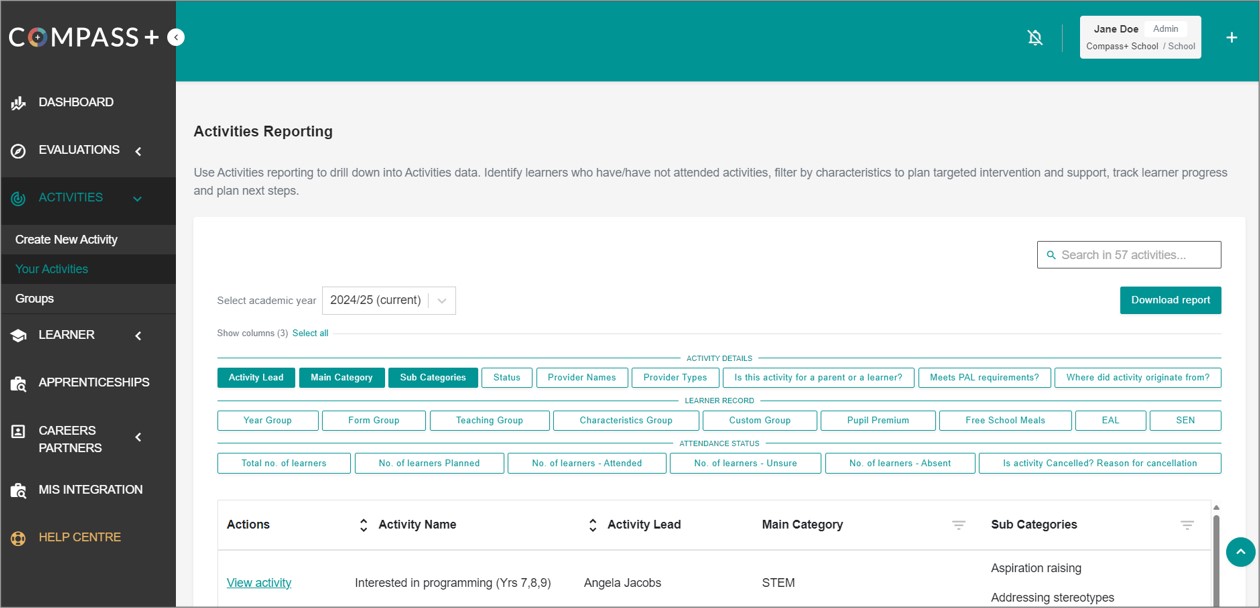
Task: Click the muted notifications bell icon
Action: 1035,38
